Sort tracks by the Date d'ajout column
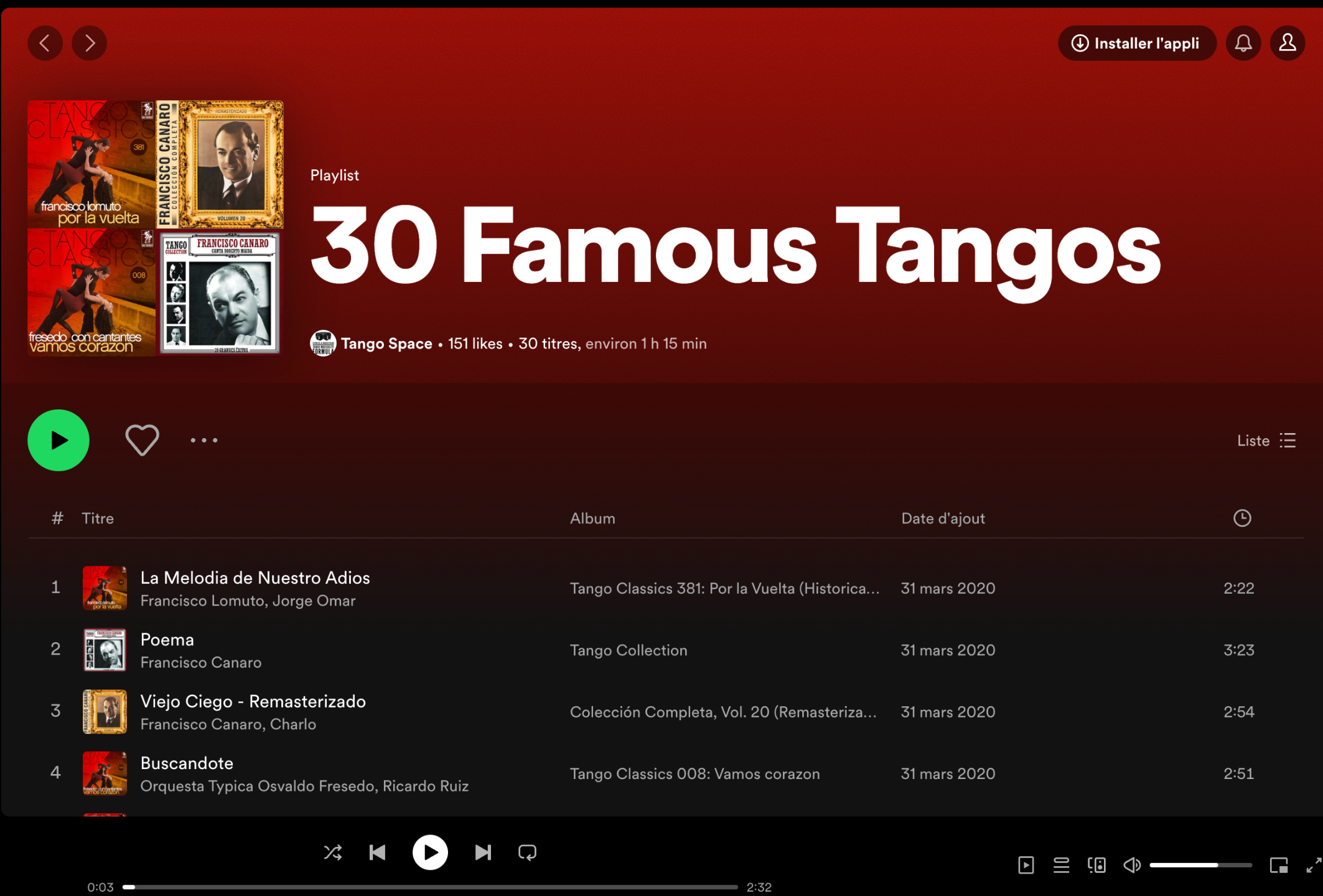1323x896 pixels. pos(943,518)
